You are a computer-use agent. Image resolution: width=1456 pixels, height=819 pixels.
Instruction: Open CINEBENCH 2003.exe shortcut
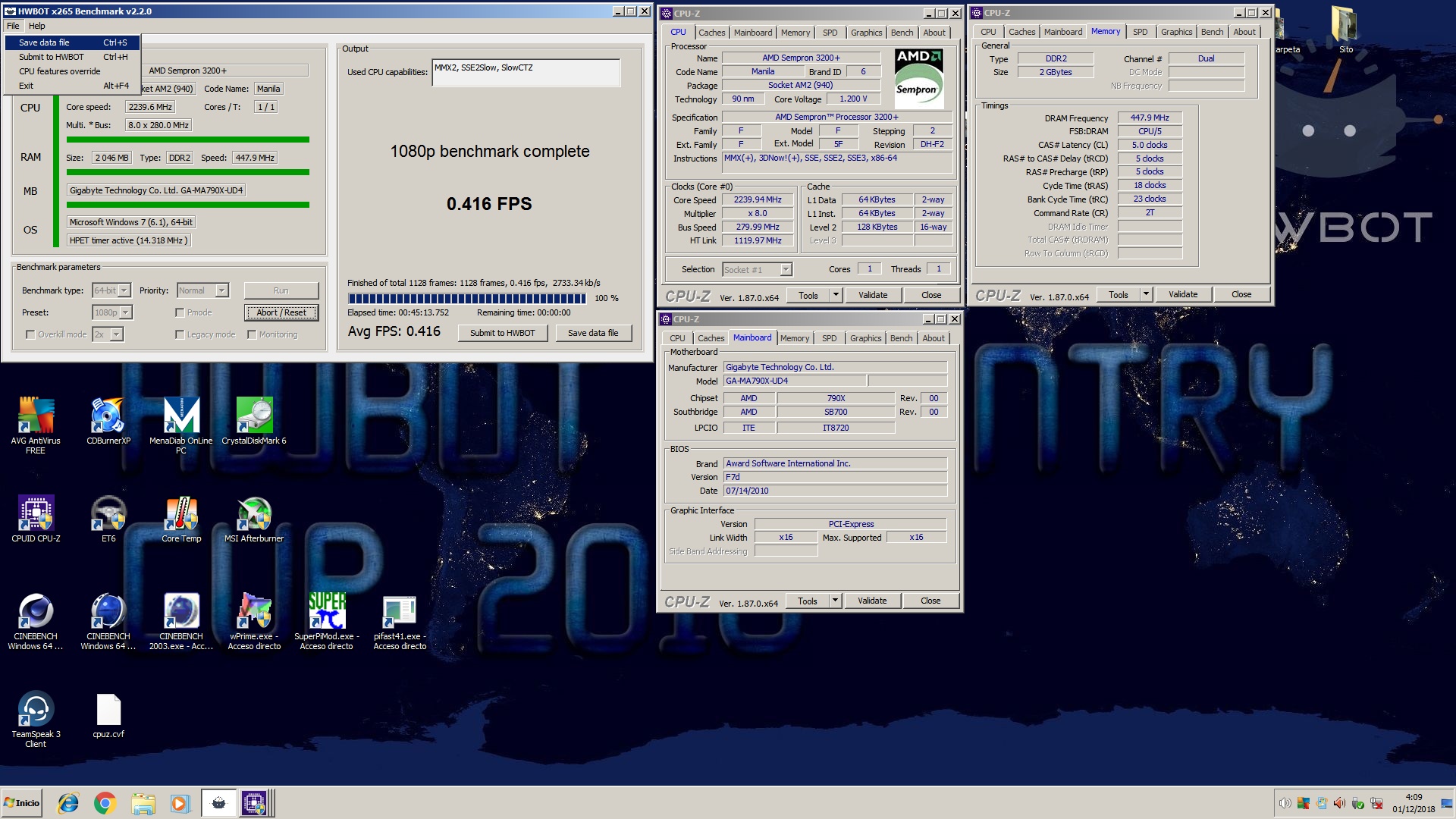(x=181, y=621)
